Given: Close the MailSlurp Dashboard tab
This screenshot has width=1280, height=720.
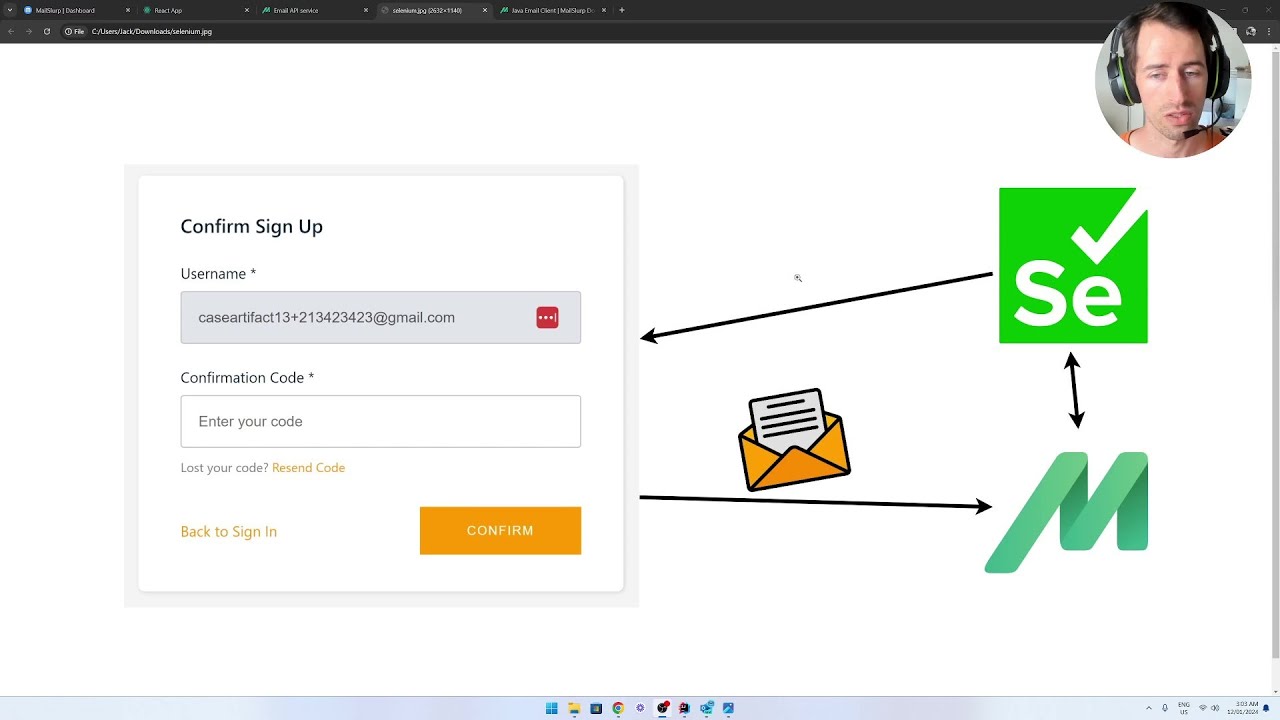Looking at the screenshot, I should click(128, 10).
